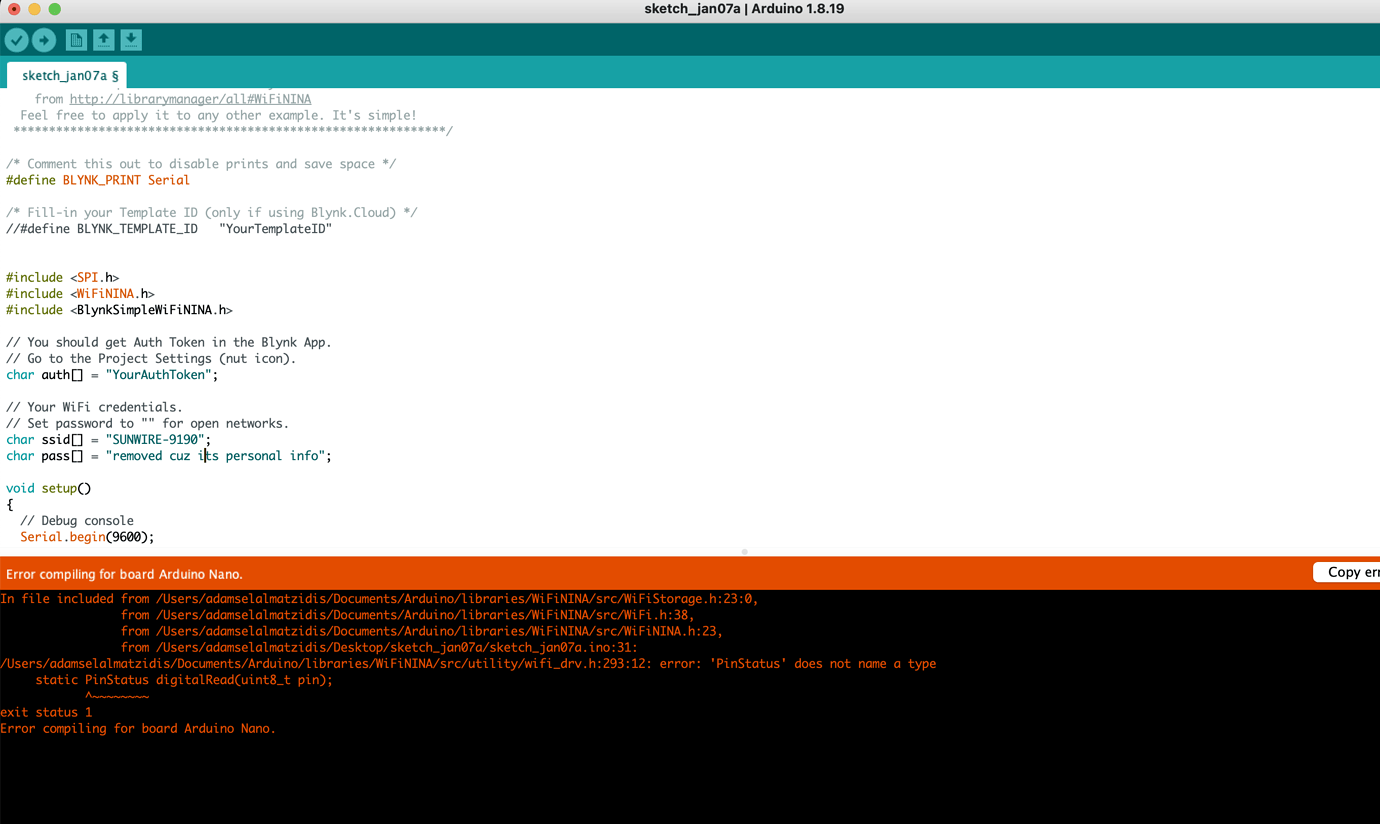
Task: Click the YourAuthToken string literal
Action: click(x=160, y=374)
